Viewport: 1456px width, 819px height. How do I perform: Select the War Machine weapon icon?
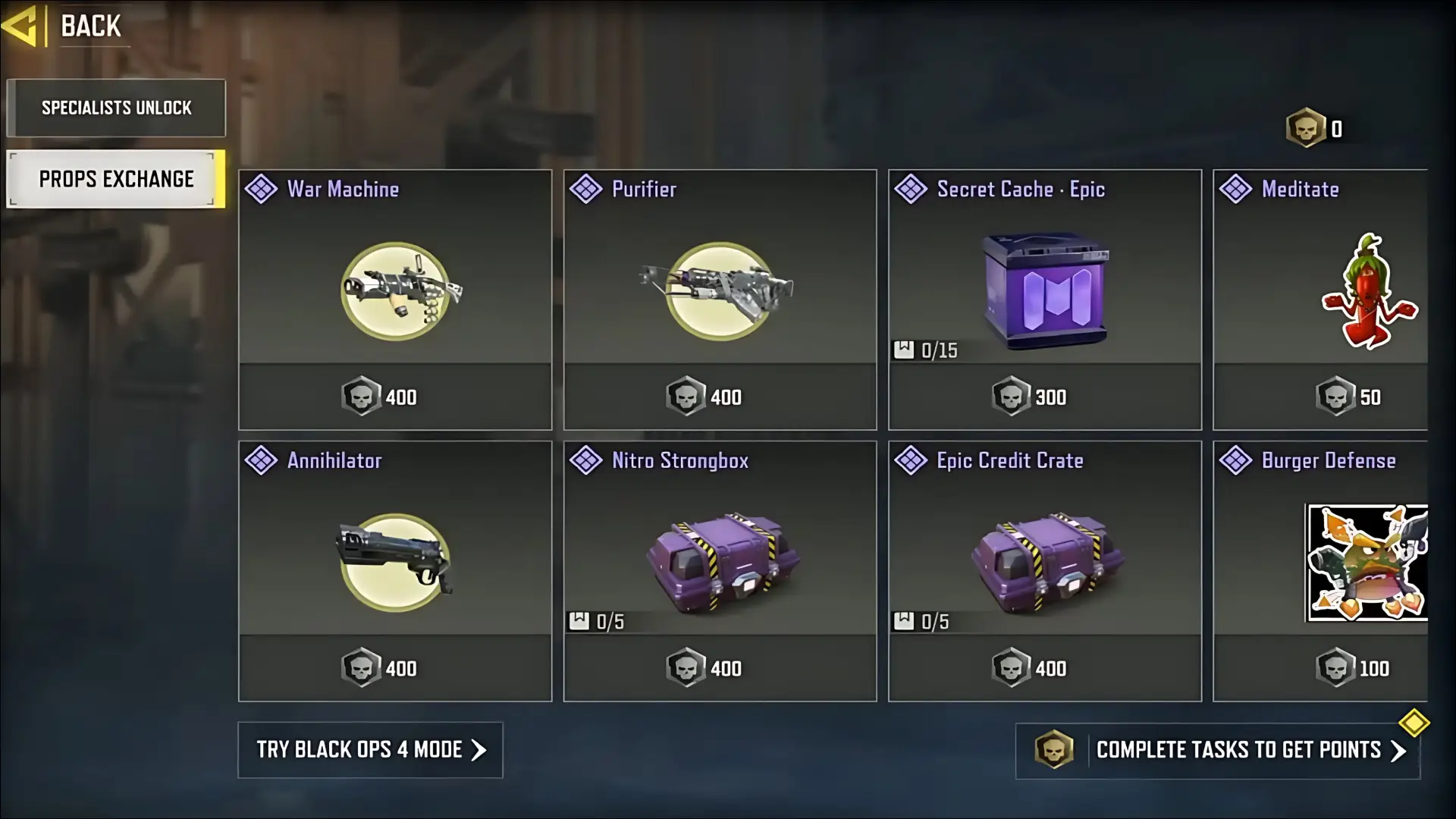point(399,291)
